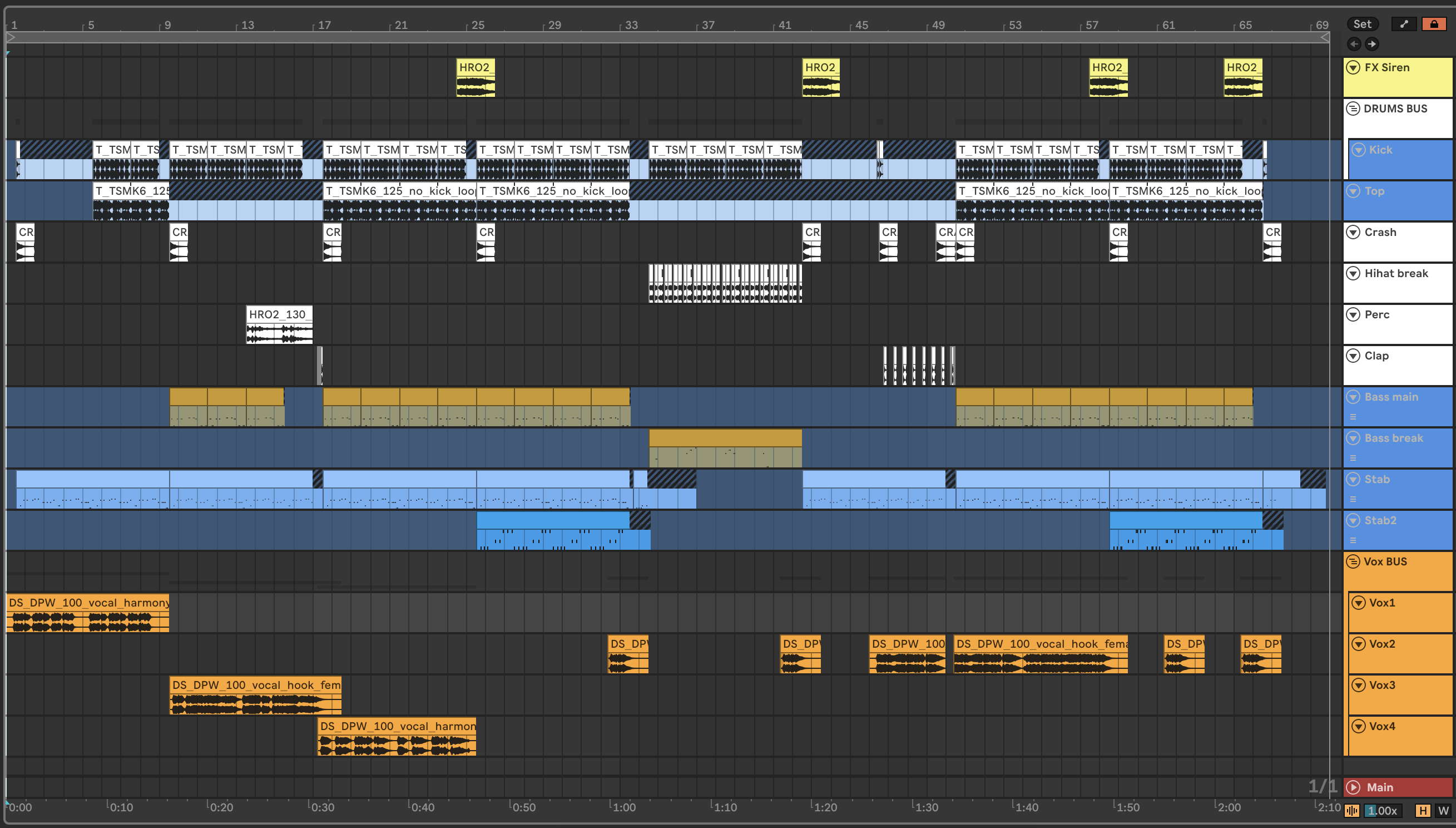Unfold the Vox3 track arrow

click(x=1358, y=685)
